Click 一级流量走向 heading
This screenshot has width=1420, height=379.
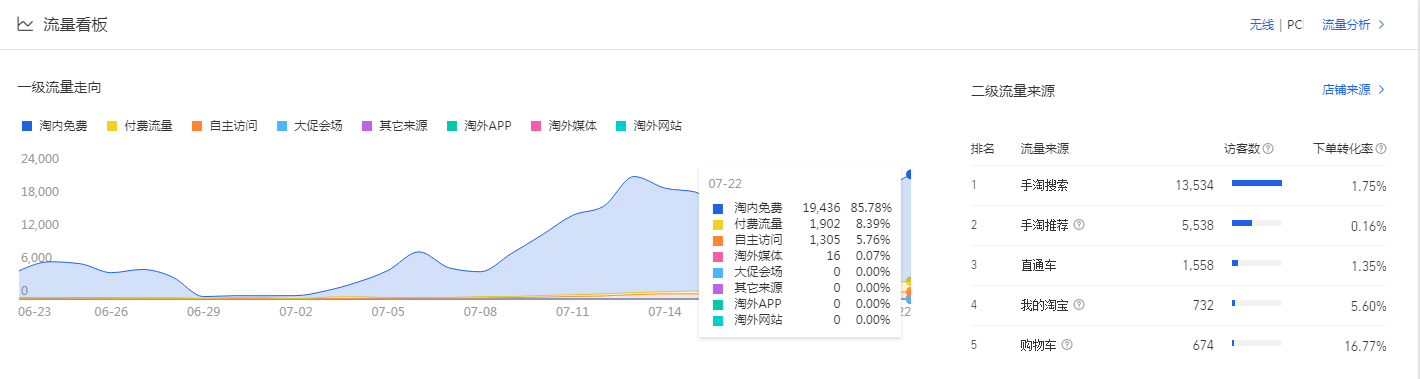coord(59,88)
